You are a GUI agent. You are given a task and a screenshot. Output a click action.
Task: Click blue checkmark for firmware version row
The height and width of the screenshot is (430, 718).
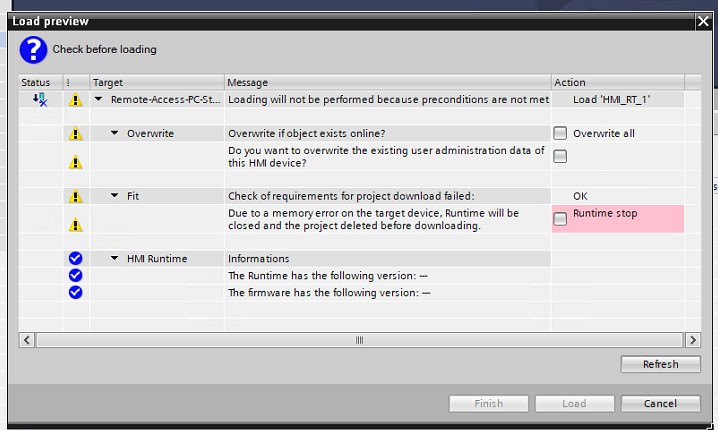[x=76, y=292]
